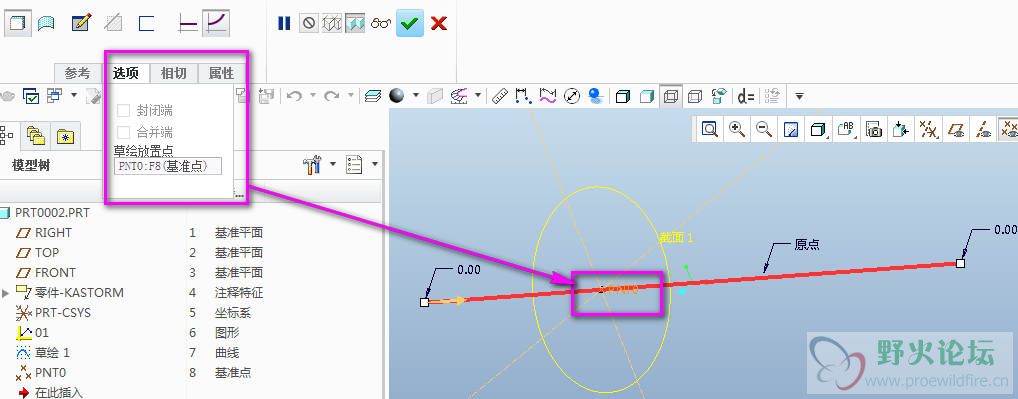Cancel feature with red X

[439, 23]
